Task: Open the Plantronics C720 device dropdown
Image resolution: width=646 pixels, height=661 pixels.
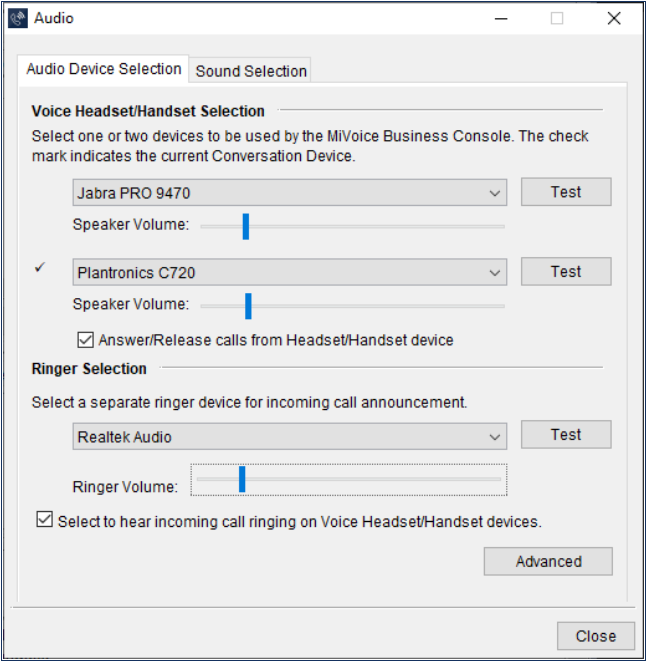Action: click(290, 272)
